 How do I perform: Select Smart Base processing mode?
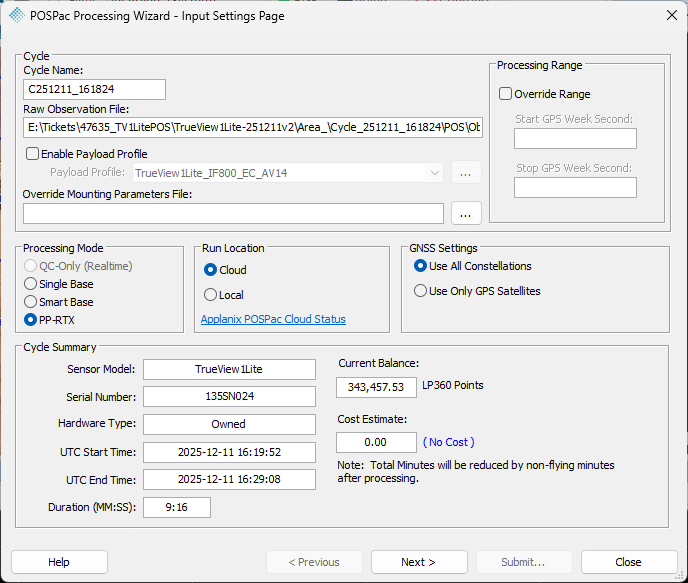(30, 302)
